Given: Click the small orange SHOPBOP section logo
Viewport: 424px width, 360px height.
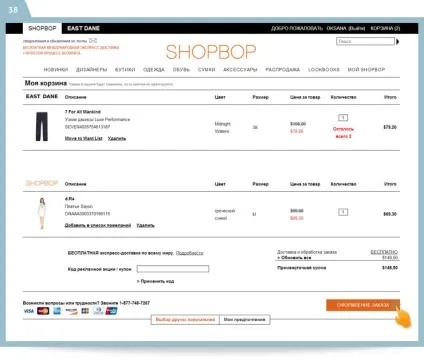Looking at the screenshot, I should [x=42, y=183].
